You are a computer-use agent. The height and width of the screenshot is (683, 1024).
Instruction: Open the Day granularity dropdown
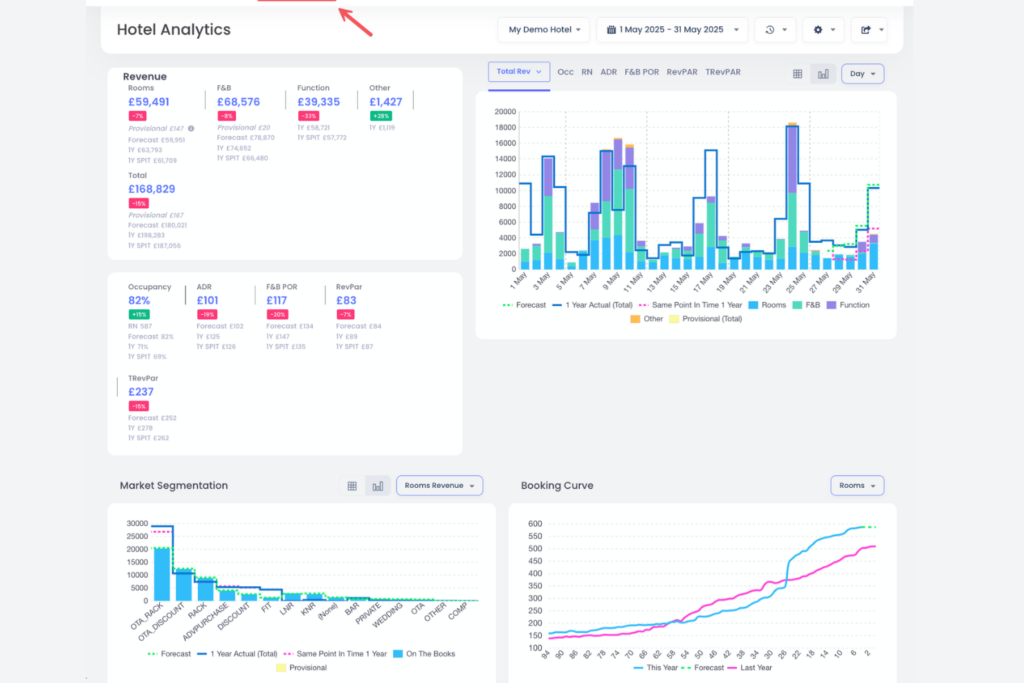pyautogui.click(x=862, y=74)
